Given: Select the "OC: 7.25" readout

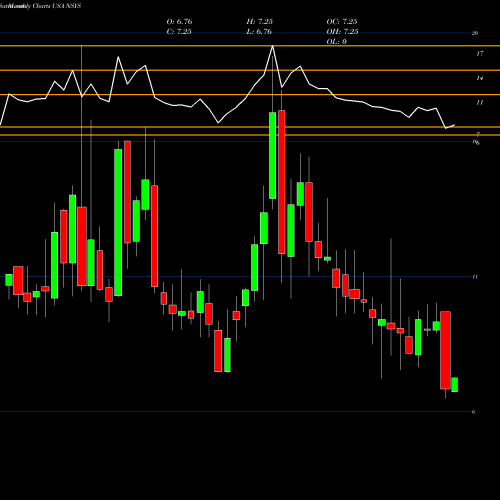Looking at the screenshot, I should pyautogui.click(x=342, y=22).
